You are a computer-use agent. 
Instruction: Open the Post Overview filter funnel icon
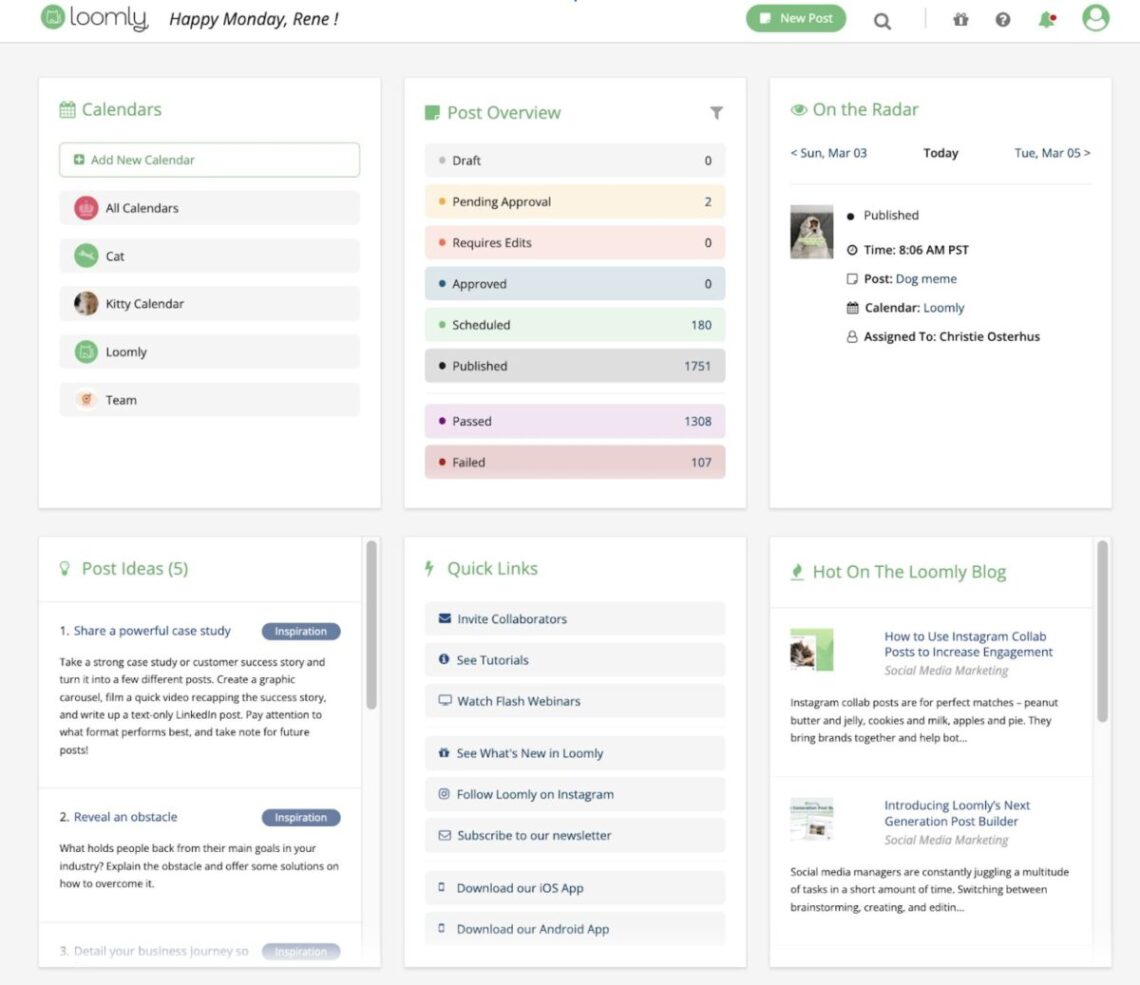click(x=716, y=113)
